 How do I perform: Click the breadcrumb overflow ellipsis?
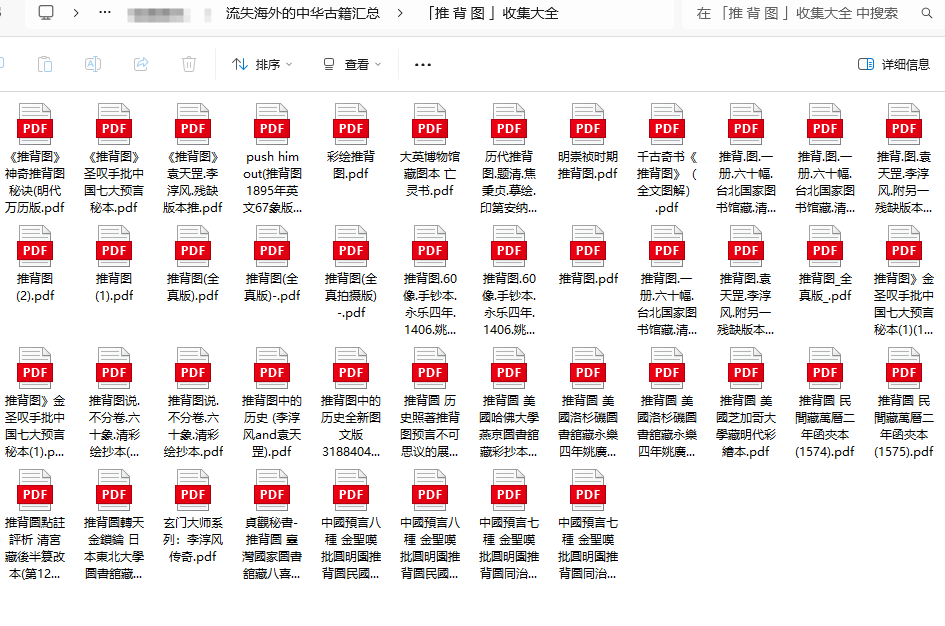104,13
